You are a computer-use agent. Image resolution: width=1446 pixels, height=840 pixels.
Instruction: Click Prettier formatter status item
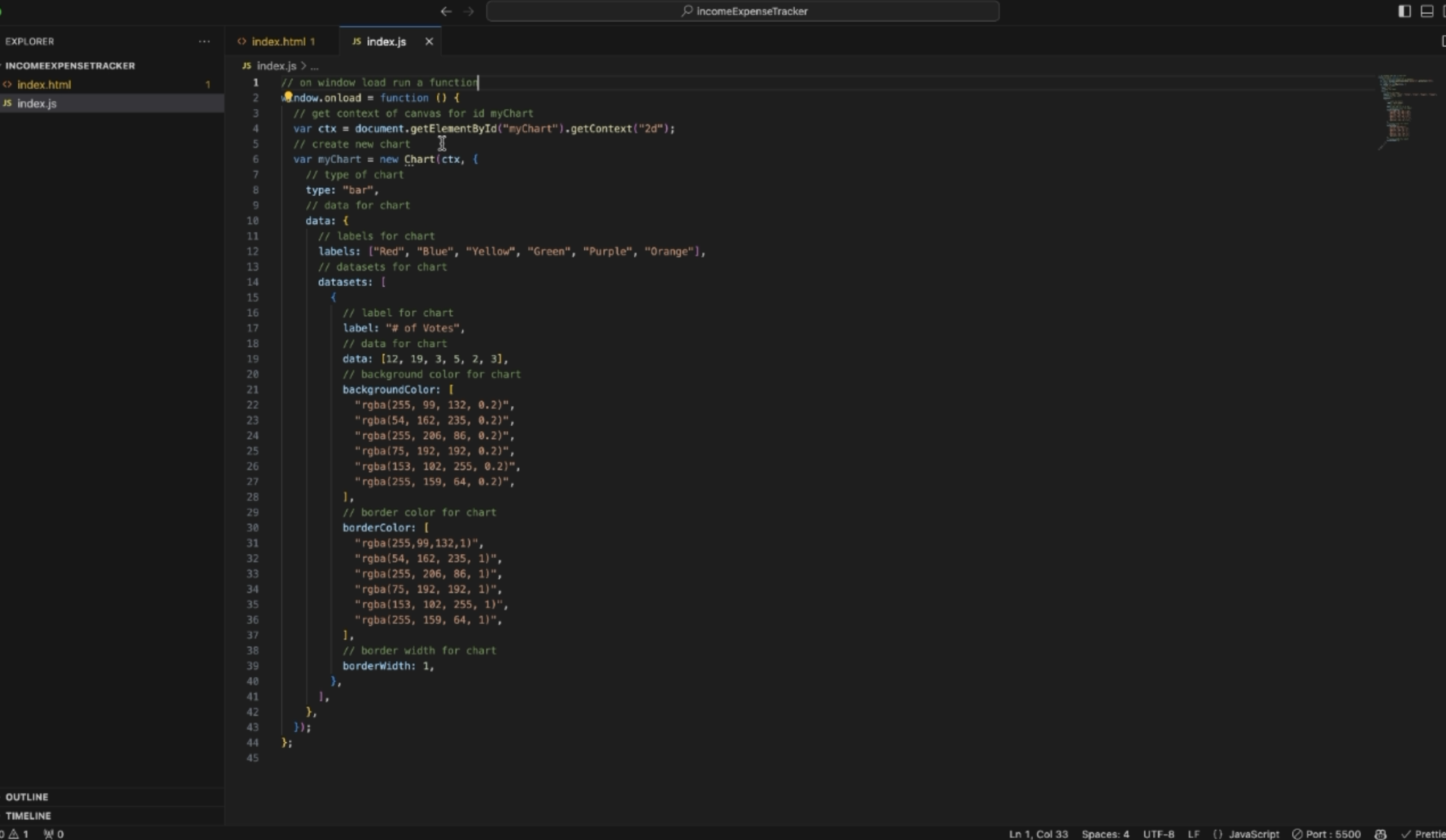tap(1424, 834)
